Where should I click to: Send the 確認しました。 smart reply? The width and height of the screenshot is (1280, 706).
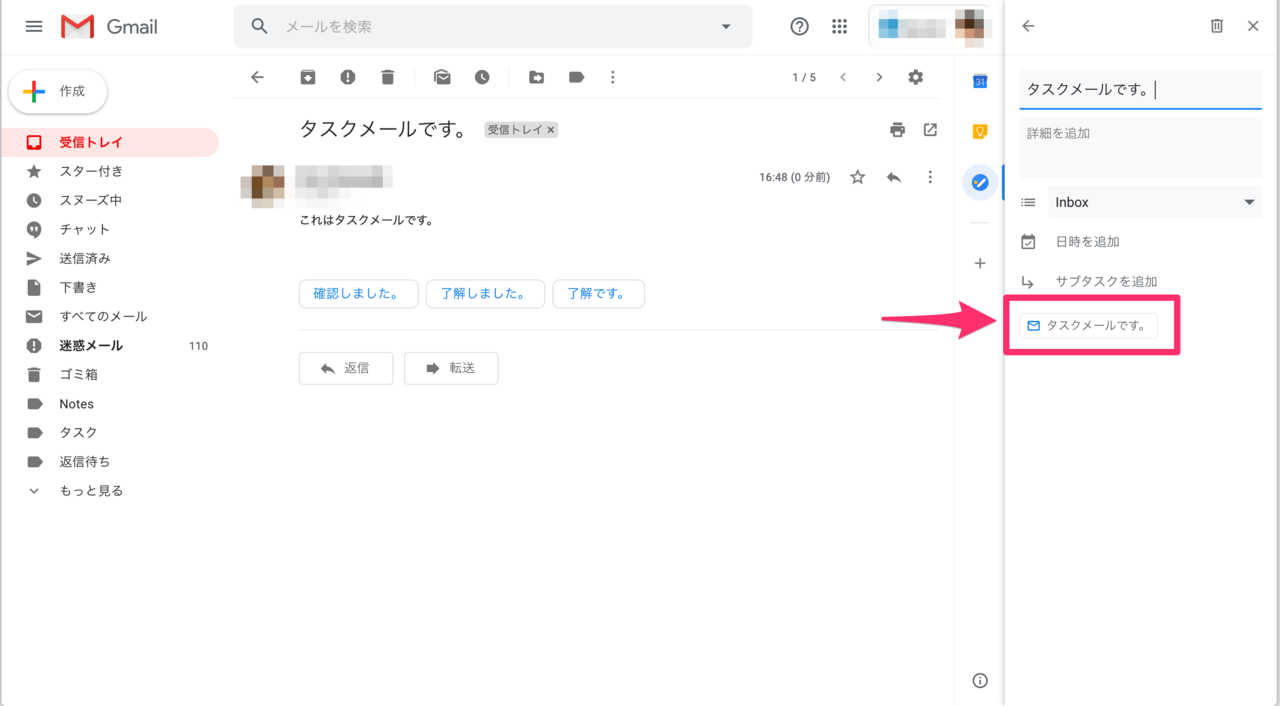click(358, 293)
